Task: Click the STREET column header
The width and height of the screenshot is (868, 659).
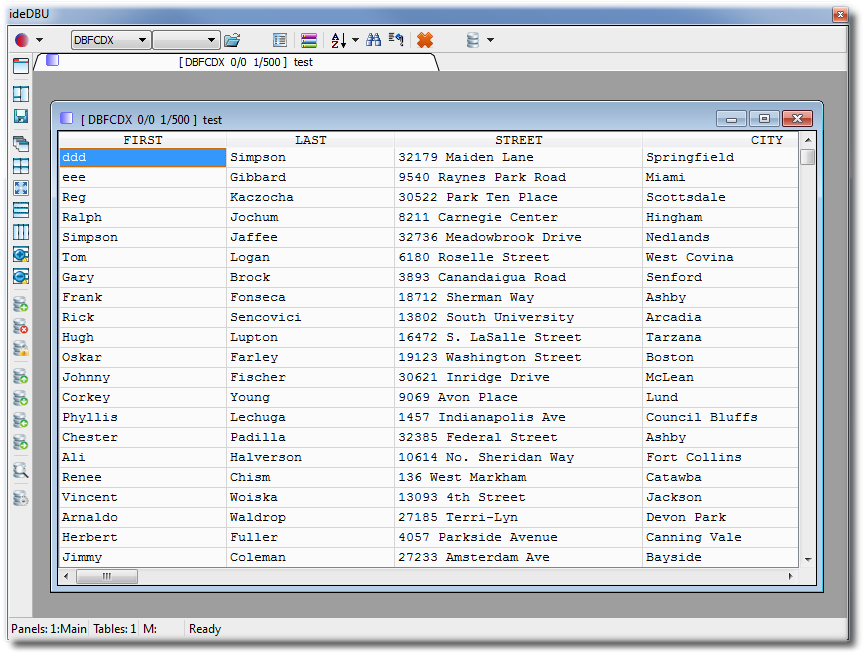Action: click(x=518, y=140)
